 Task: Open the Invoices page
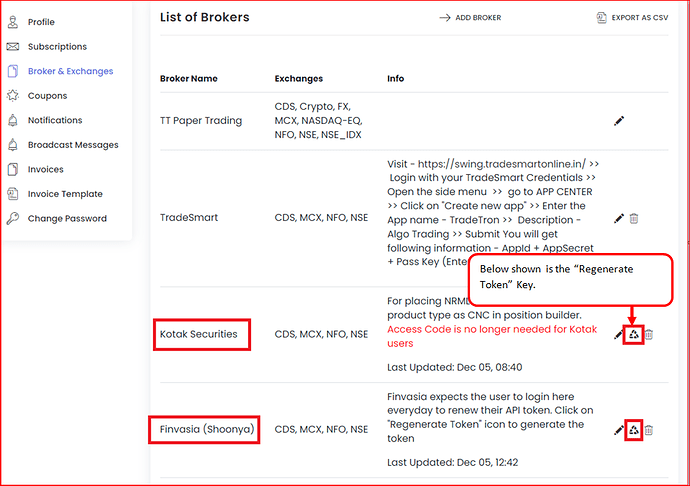pos(46,169)
